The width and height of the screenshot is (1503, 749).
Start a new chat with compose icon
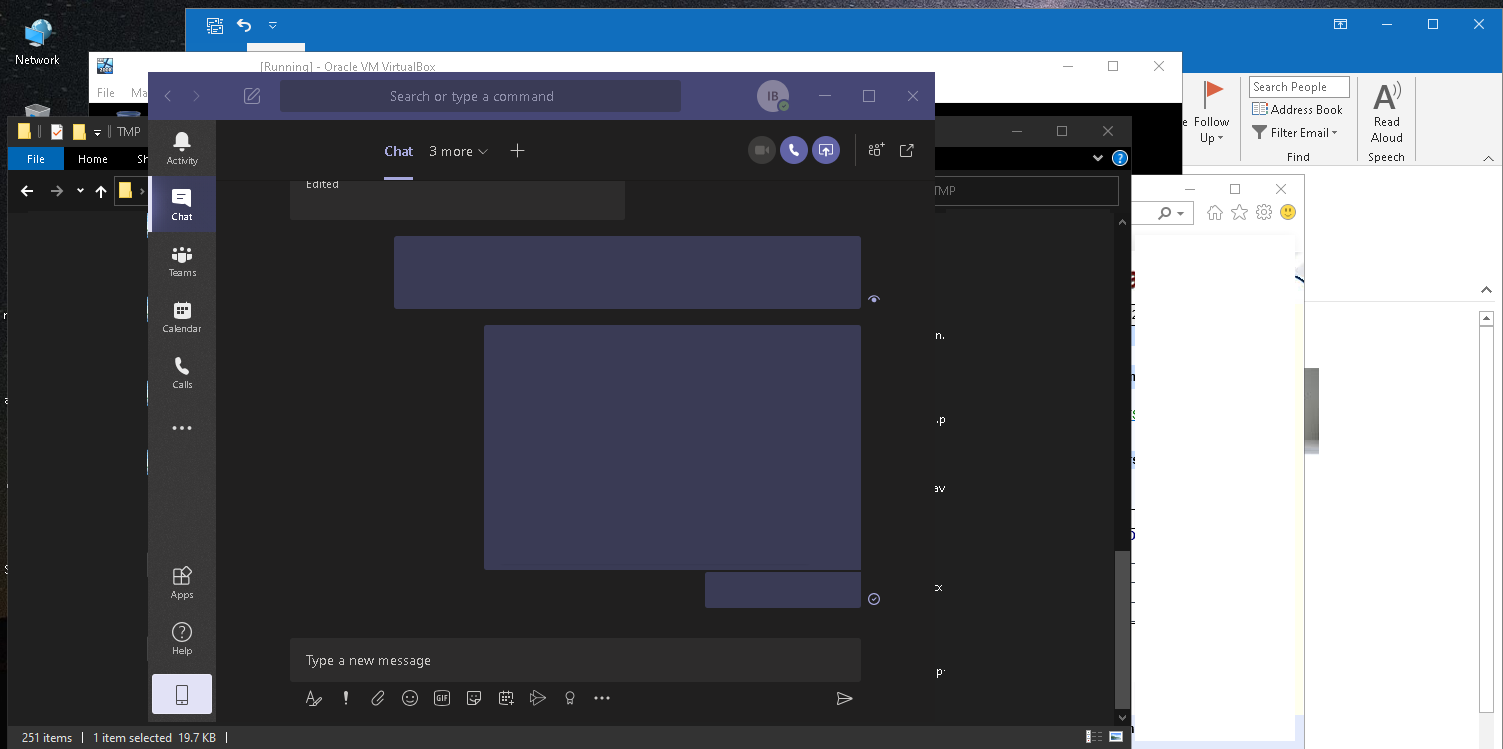(x=252, y=96)
